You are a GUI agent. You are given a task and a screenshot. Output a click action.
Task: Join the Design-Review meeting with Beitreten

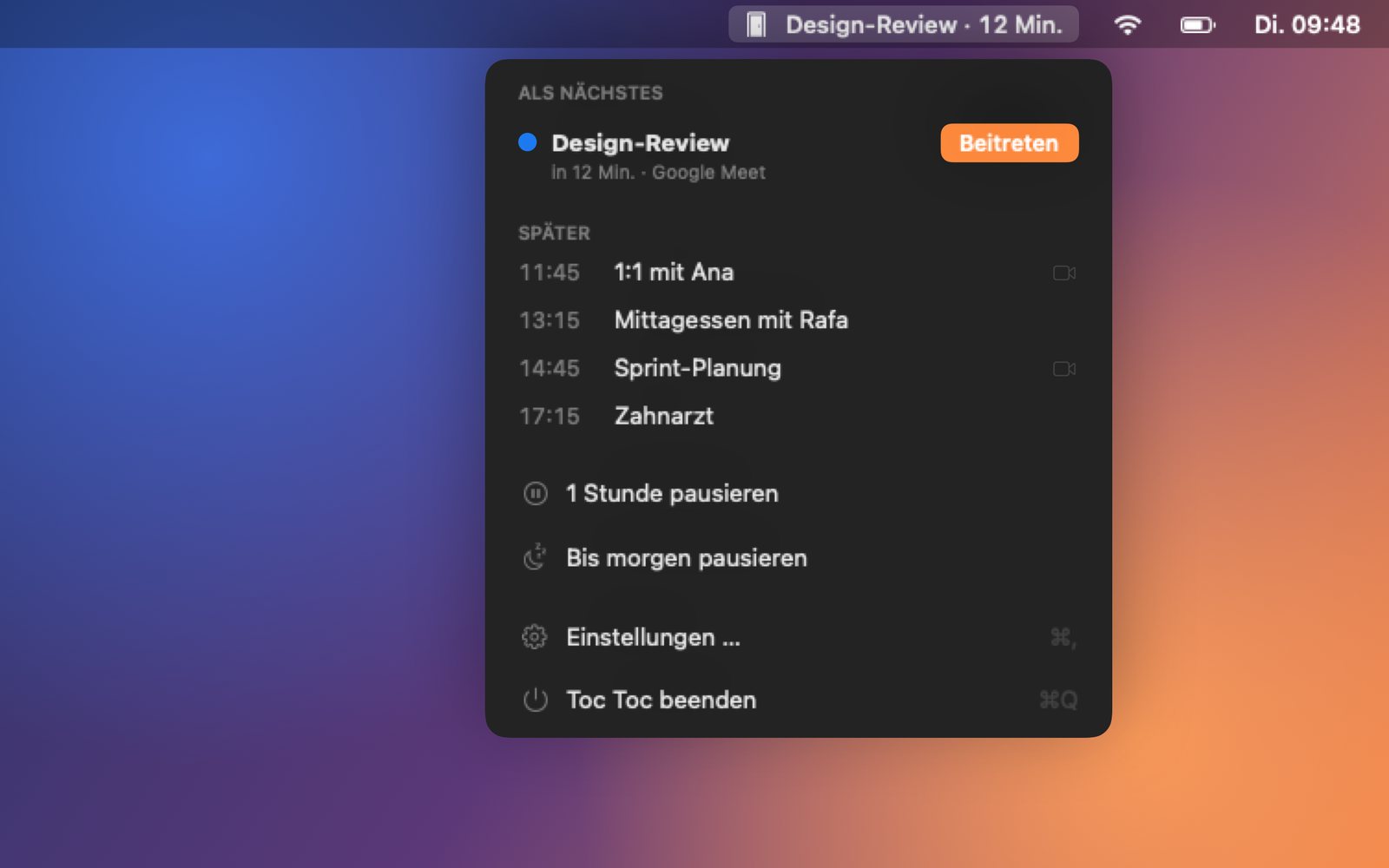click(1010, 143)
